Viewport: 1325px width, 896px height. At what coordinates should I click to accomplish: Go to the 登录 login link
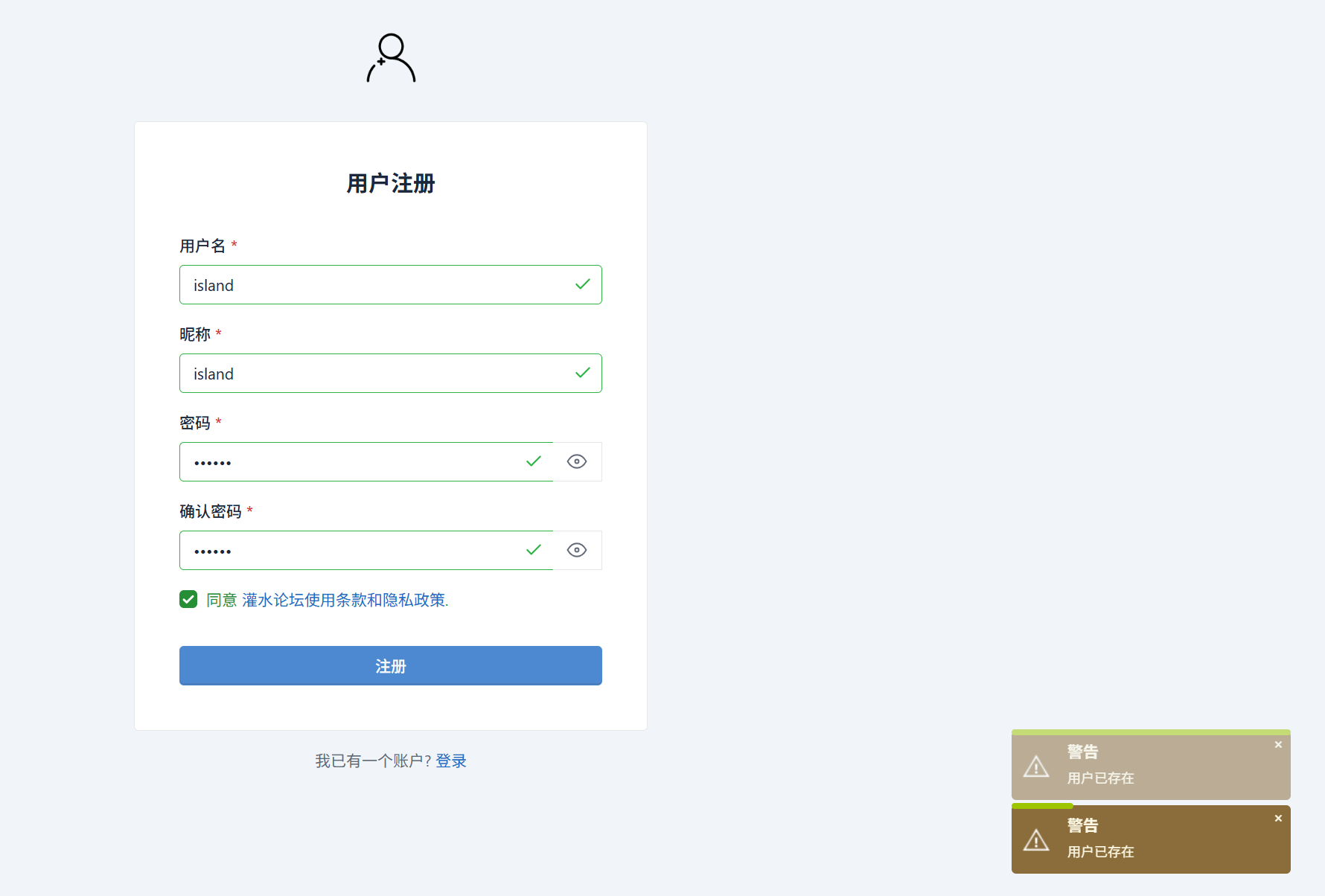(x=451, y=761)
